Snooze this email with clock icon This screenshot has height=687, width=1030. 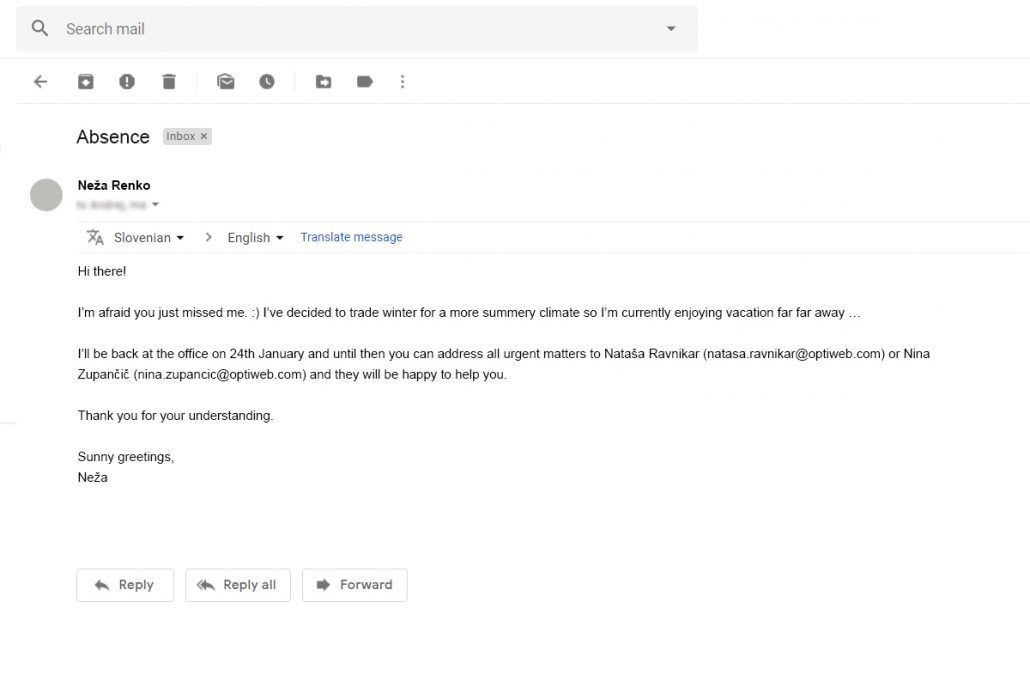click(x=267, y=82)
